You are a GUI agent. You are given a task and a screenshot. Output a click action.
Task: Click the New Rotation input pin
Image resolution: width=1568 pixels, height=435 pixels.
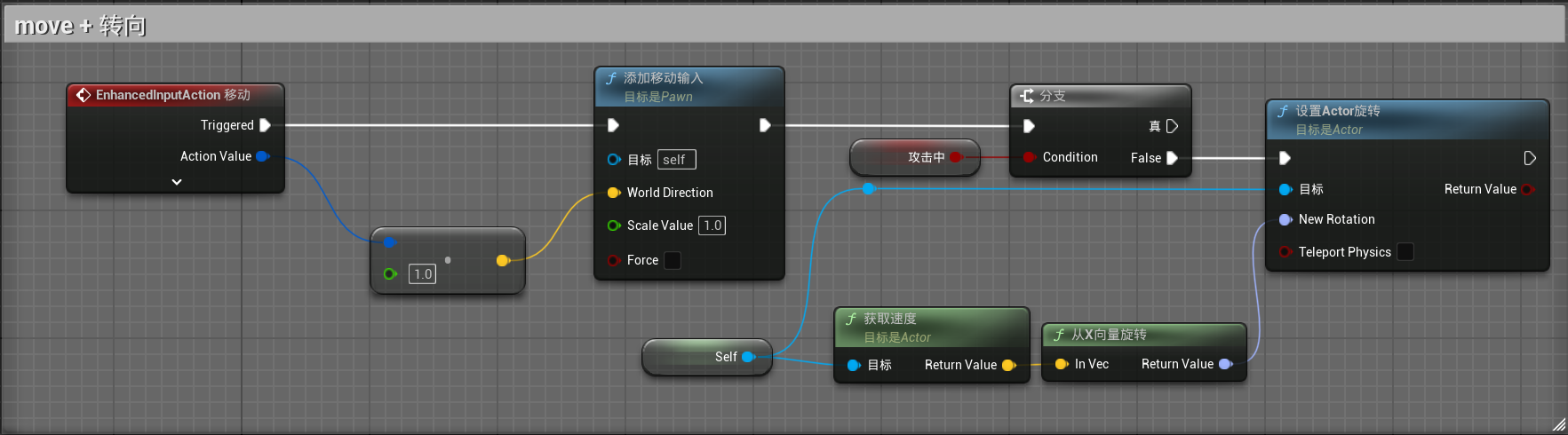point(1285,219)
